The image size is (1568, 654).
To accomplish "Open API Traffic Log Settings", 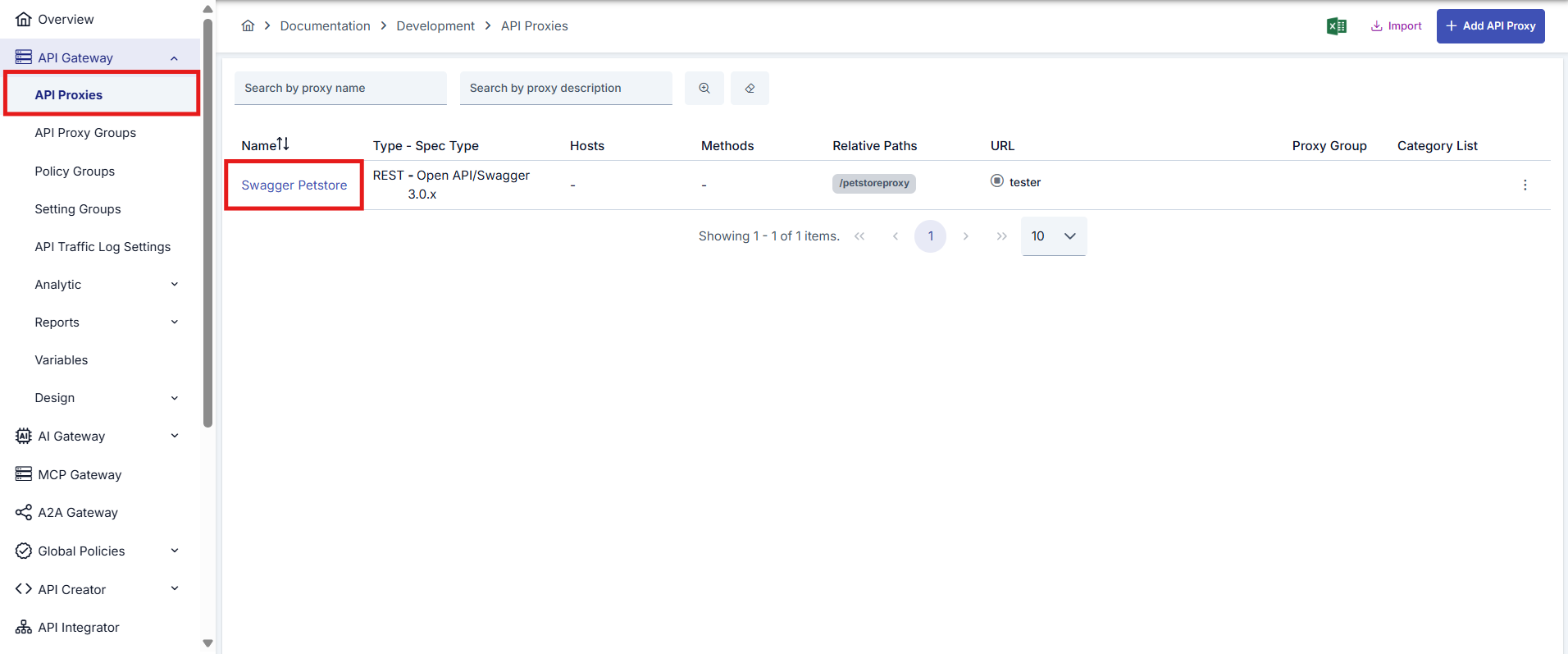I will coord(103,247).
